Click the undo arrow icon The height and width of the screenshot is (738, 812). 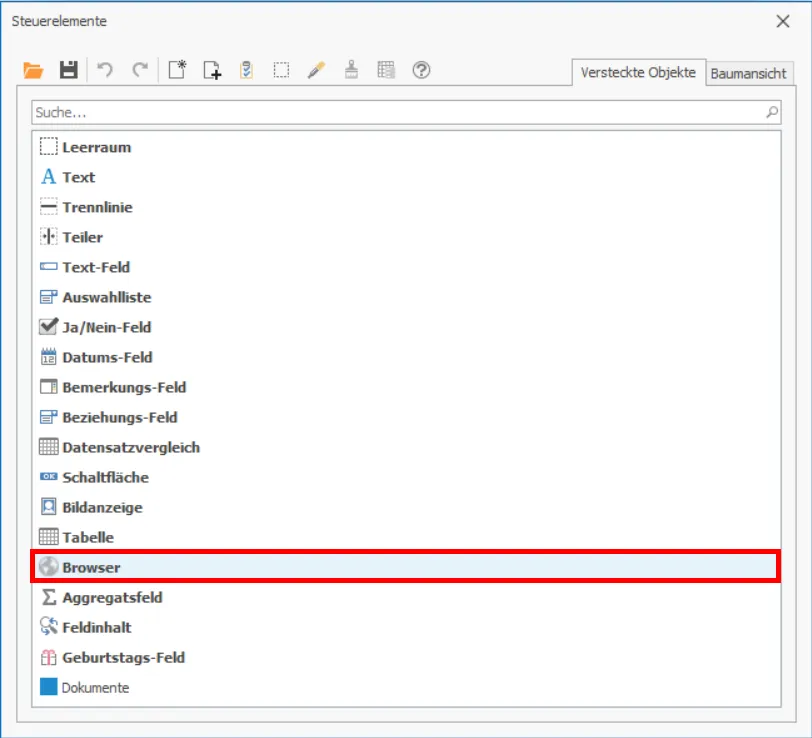105,70
